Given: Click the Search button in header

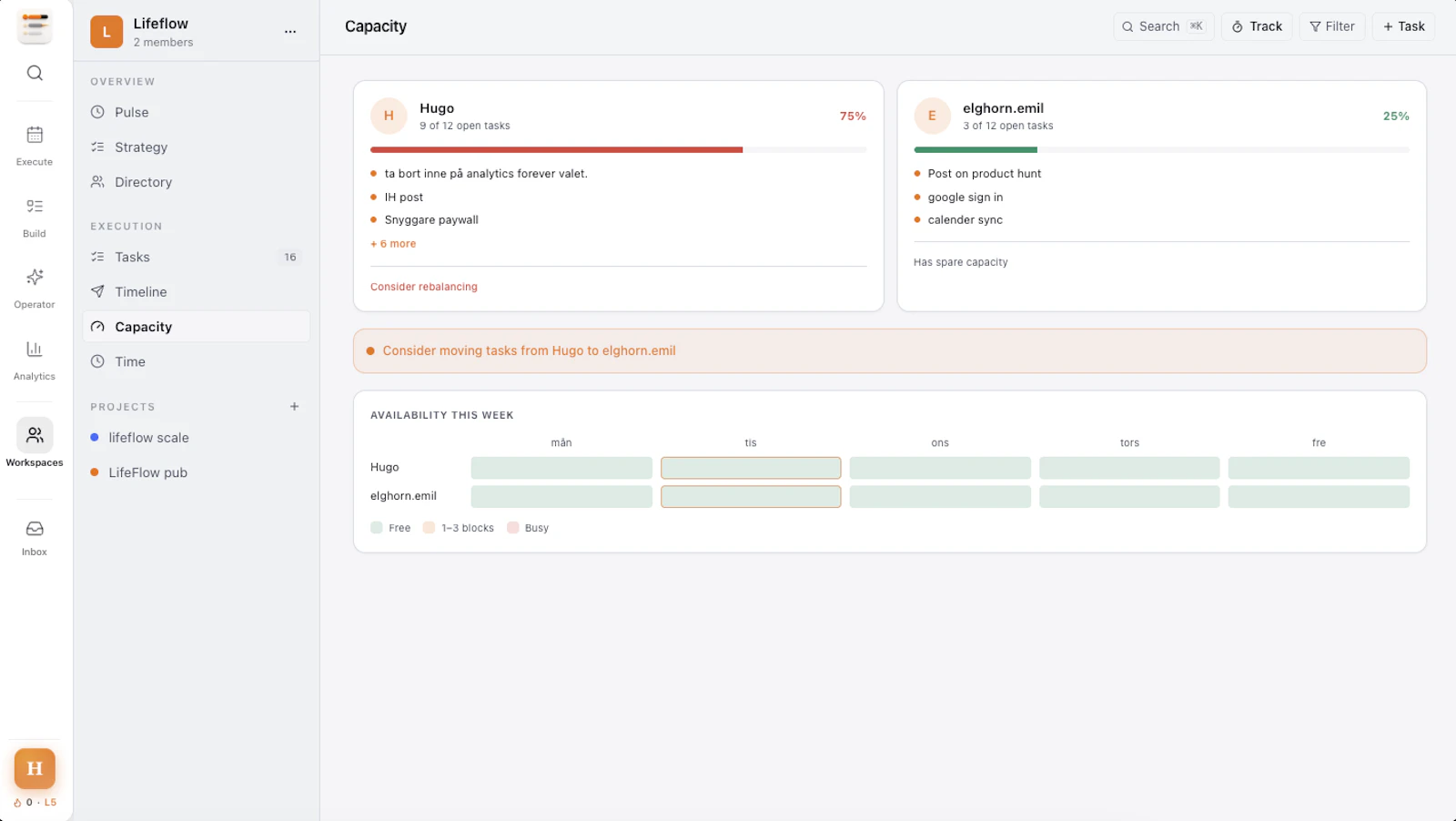Looking at the screenshot, I should click(1163, 26).
